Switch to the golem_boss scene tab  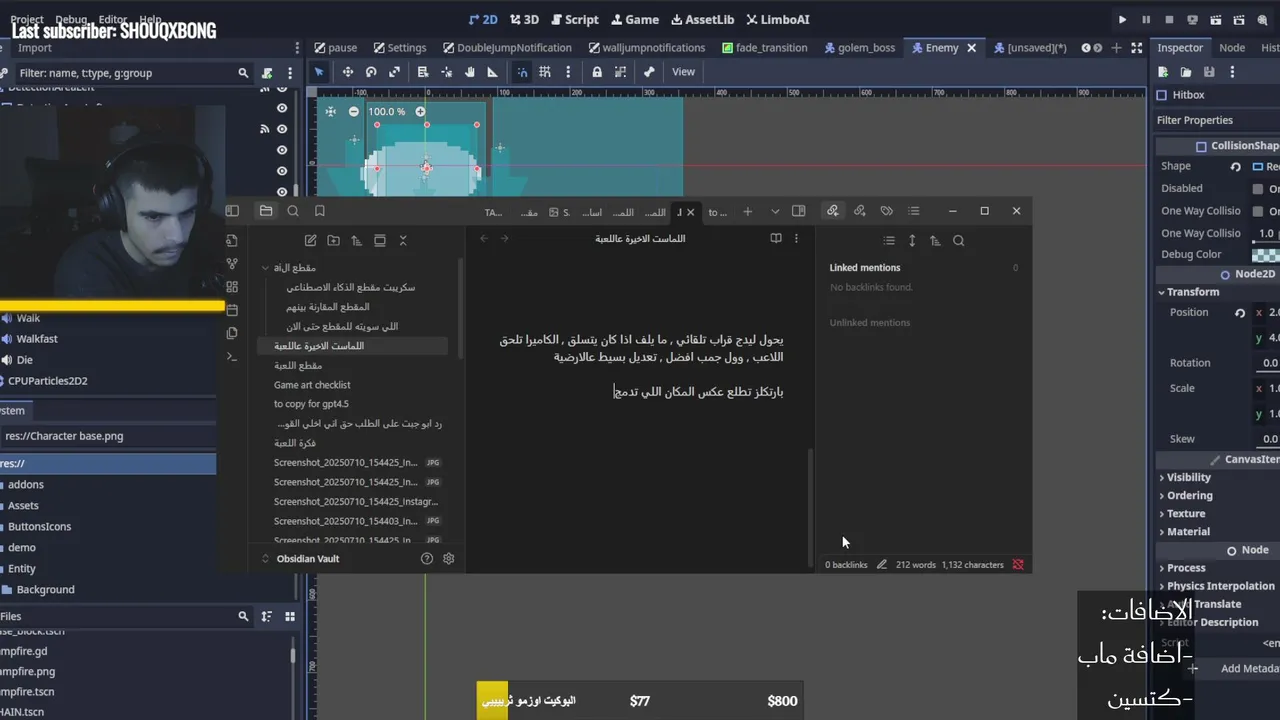coord(859,47)
